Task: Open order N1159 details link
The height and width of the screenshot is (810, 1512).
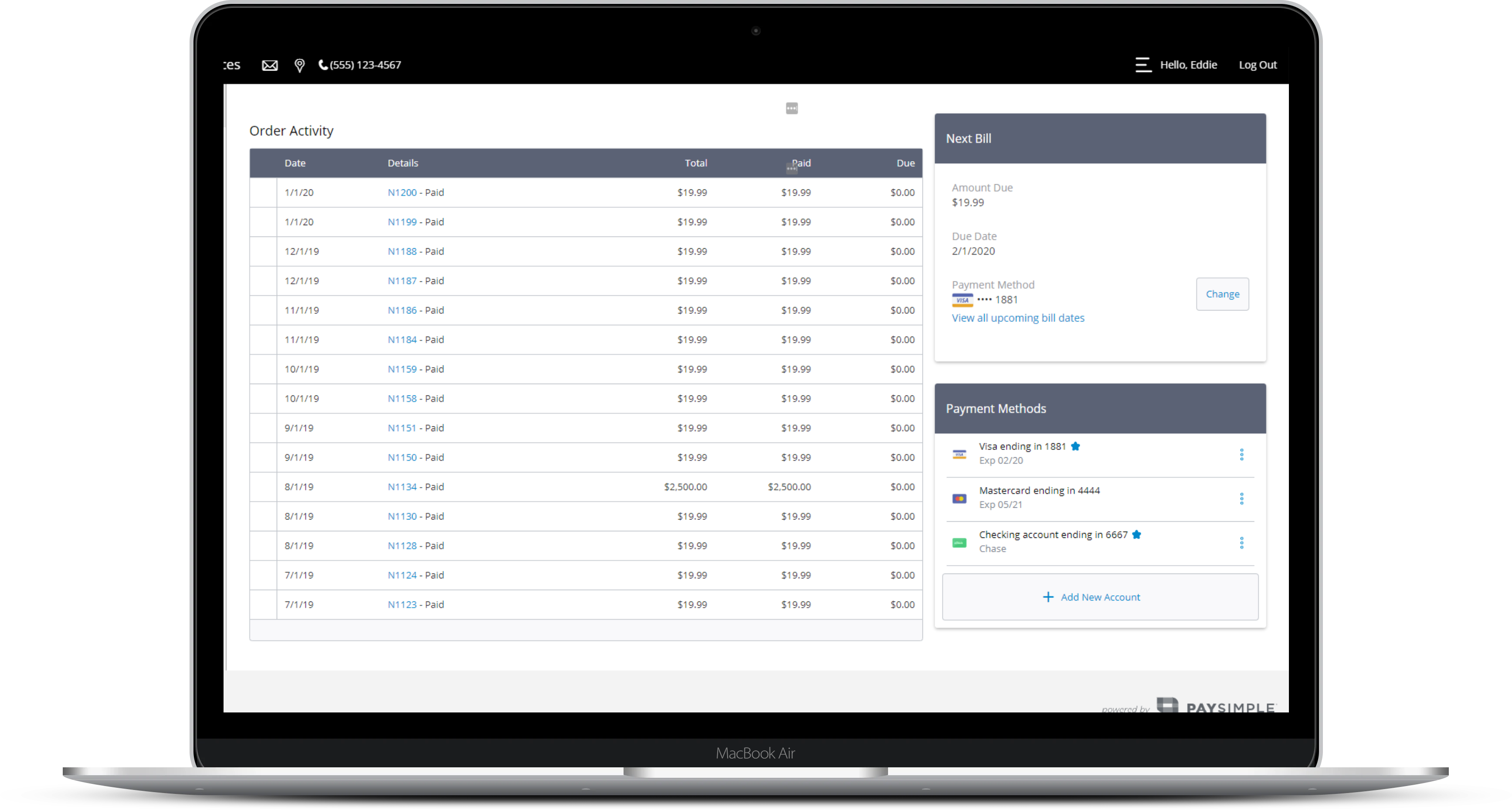Action: point(402,369)
